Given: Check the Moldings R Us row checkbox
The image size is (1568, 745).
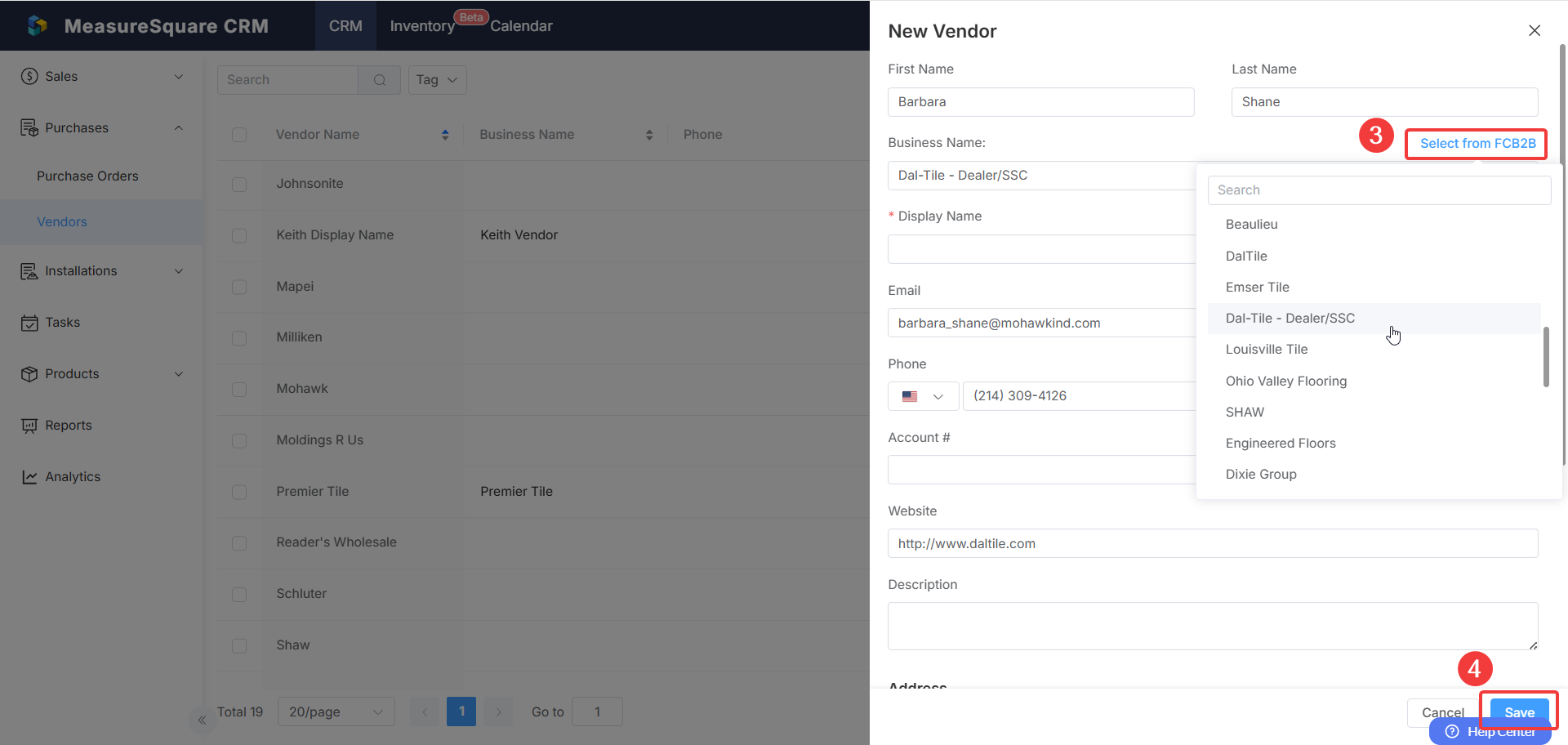Looking at the screenshot, I should 239,440.
